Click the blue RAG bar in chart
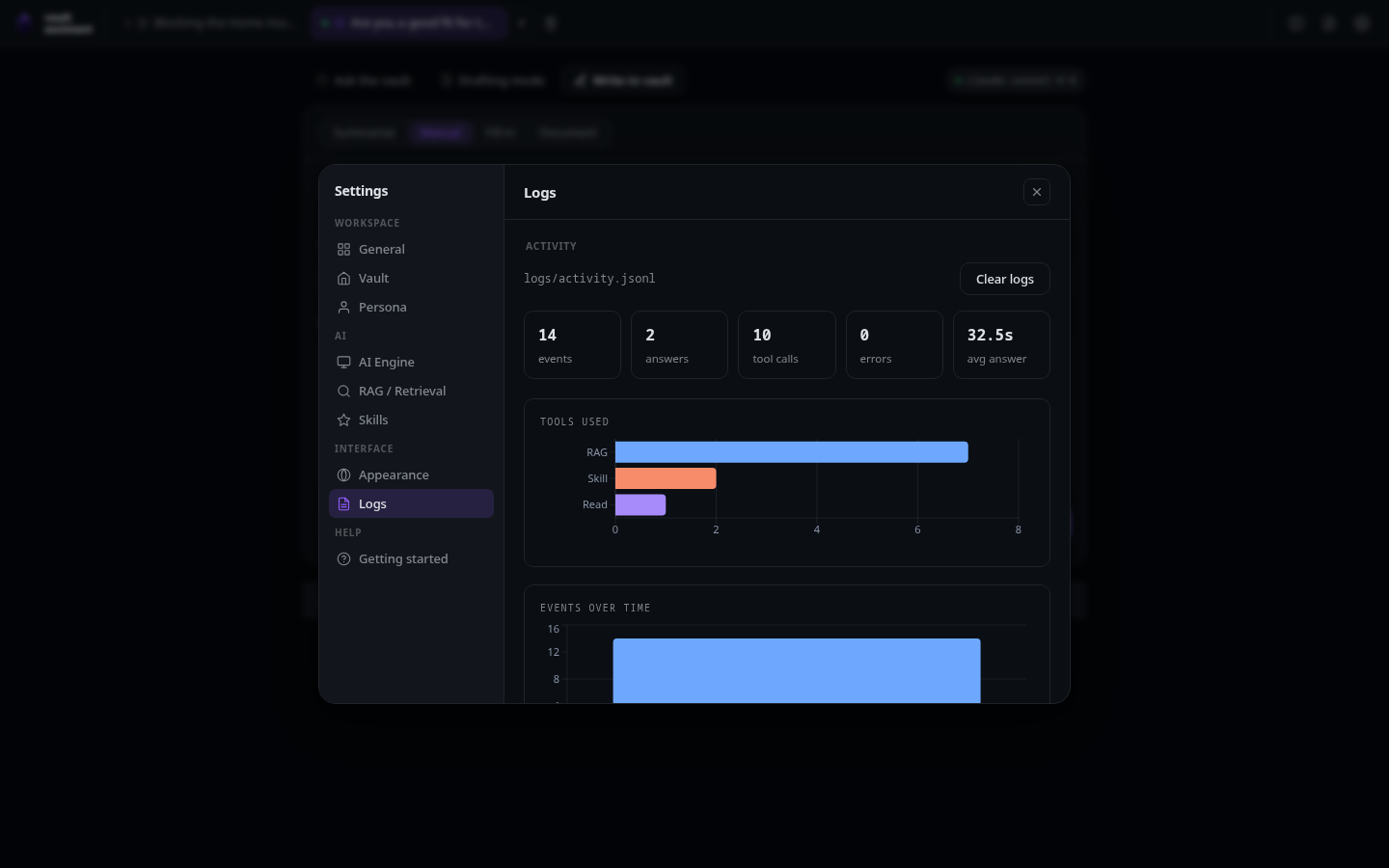 tap(791, 452)
